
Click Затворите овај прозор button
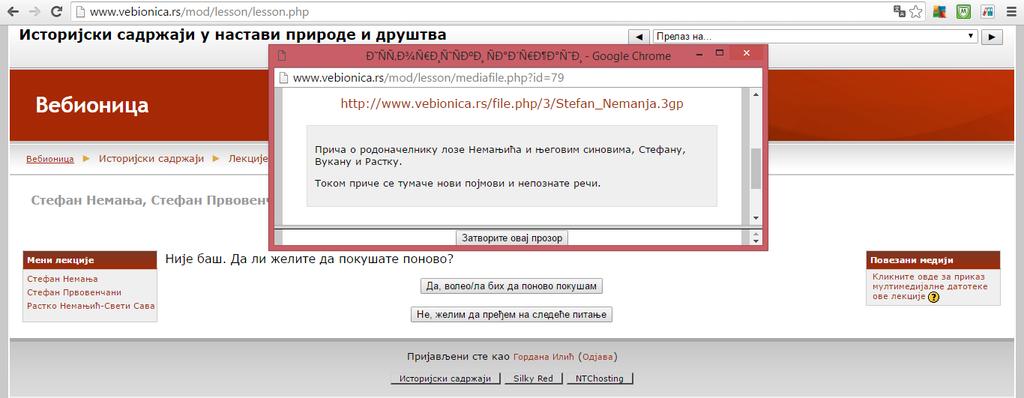pos(511,238)
